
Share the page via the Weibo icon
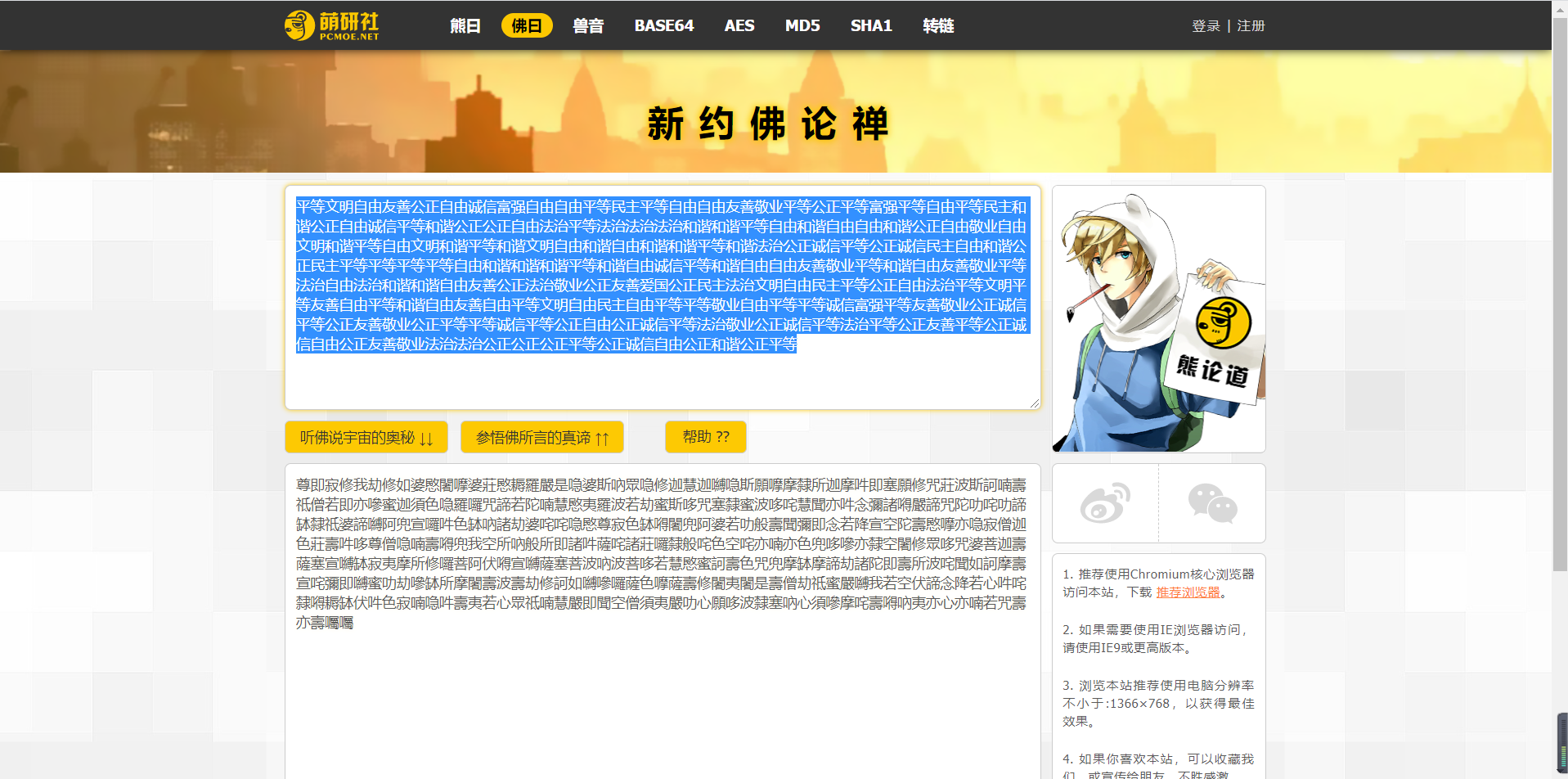coord(1103,502)
